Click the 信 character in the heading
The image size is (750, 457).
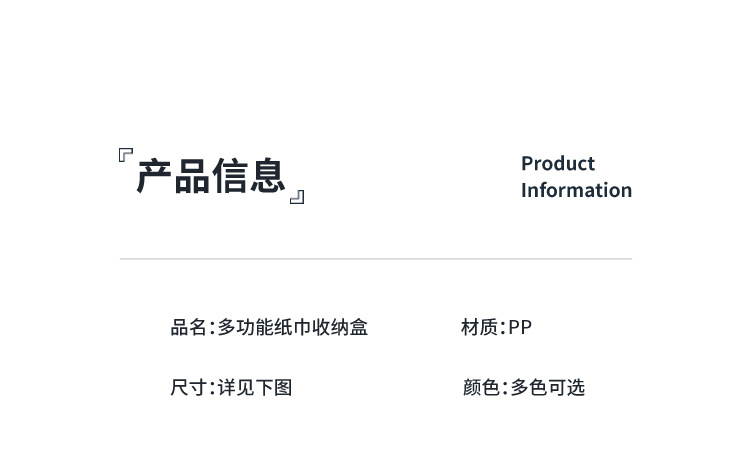(230, 176)
